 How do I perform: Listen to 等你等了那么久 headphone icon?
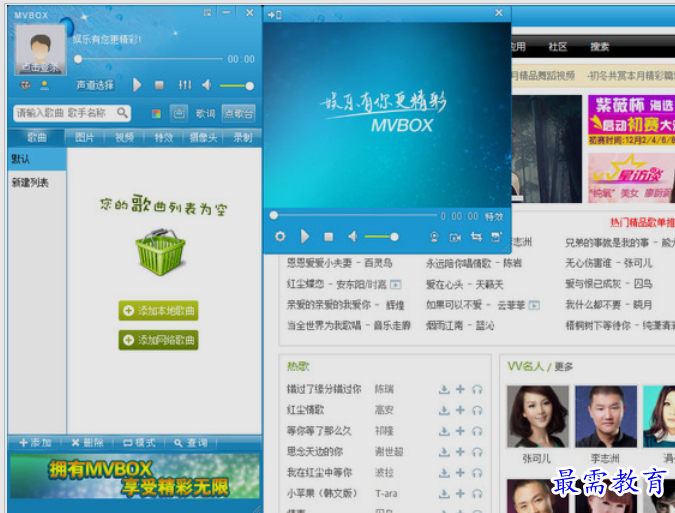click(x=477, y=431)
